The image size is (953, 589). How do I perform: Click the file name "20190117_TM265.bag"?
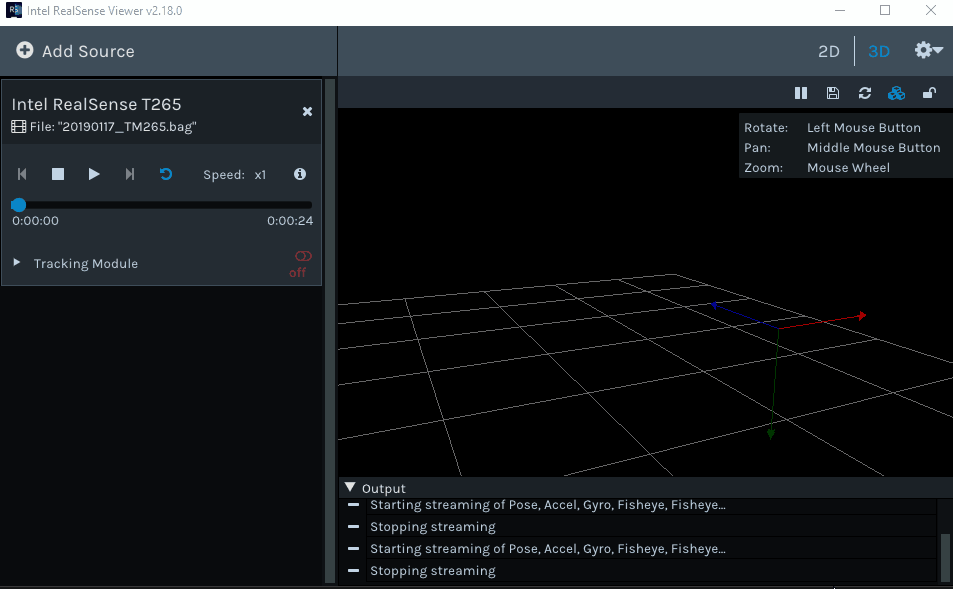click(x=127, y=127)
